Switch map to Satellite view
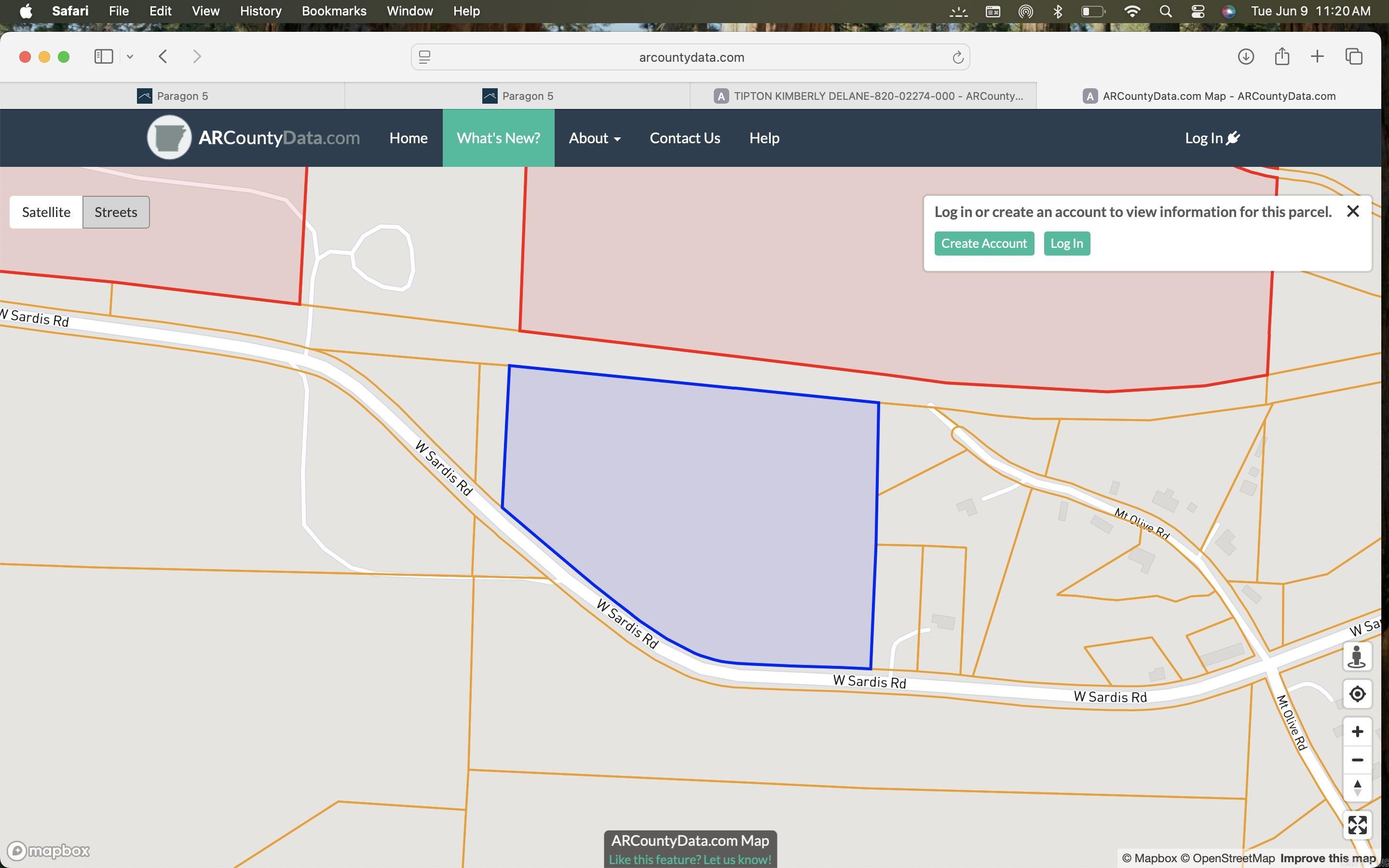Image resolution: width=1389 pixels, height=868 pixels. click(x=46, y=212)
